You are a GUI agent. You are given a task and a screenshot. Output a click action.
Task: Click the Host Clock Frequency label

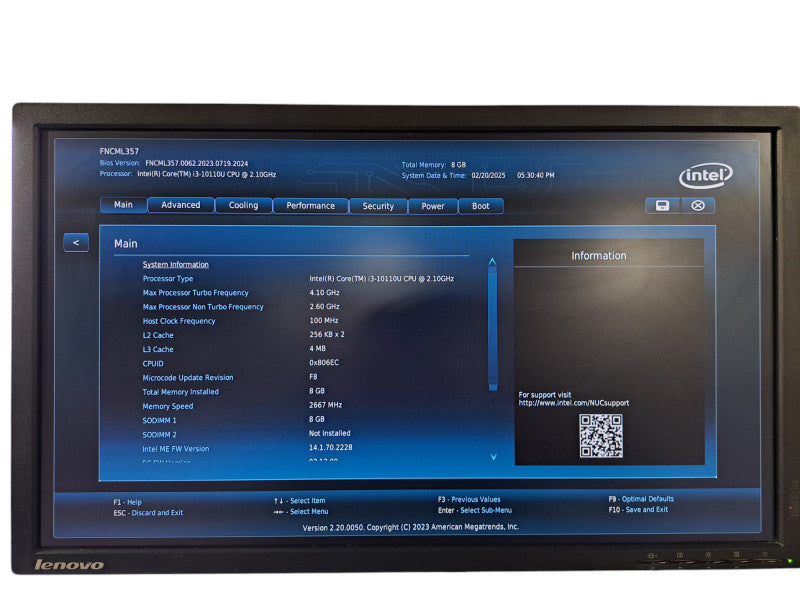click(x=179, y=321)
